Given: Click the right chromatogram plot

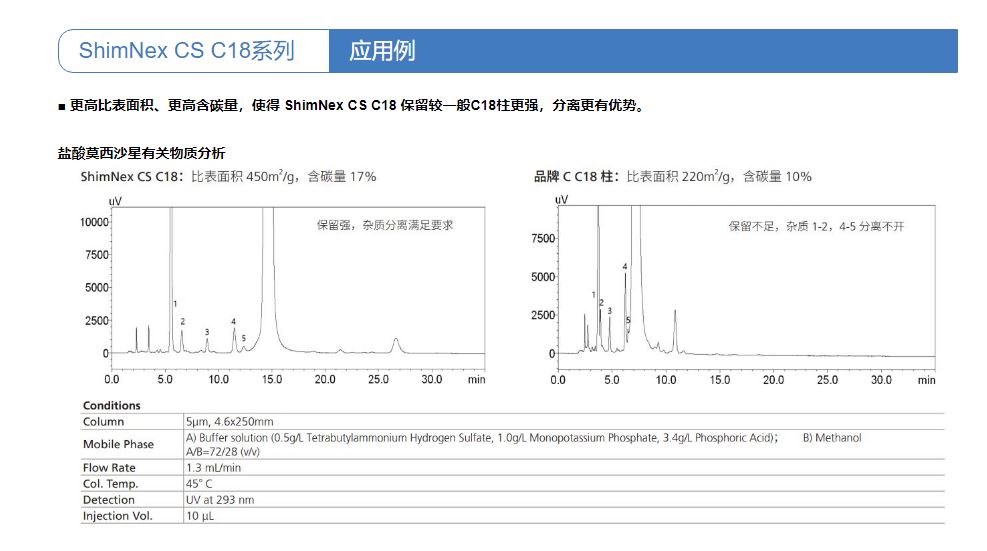Looking at the screenshot, I should [747, 288].
